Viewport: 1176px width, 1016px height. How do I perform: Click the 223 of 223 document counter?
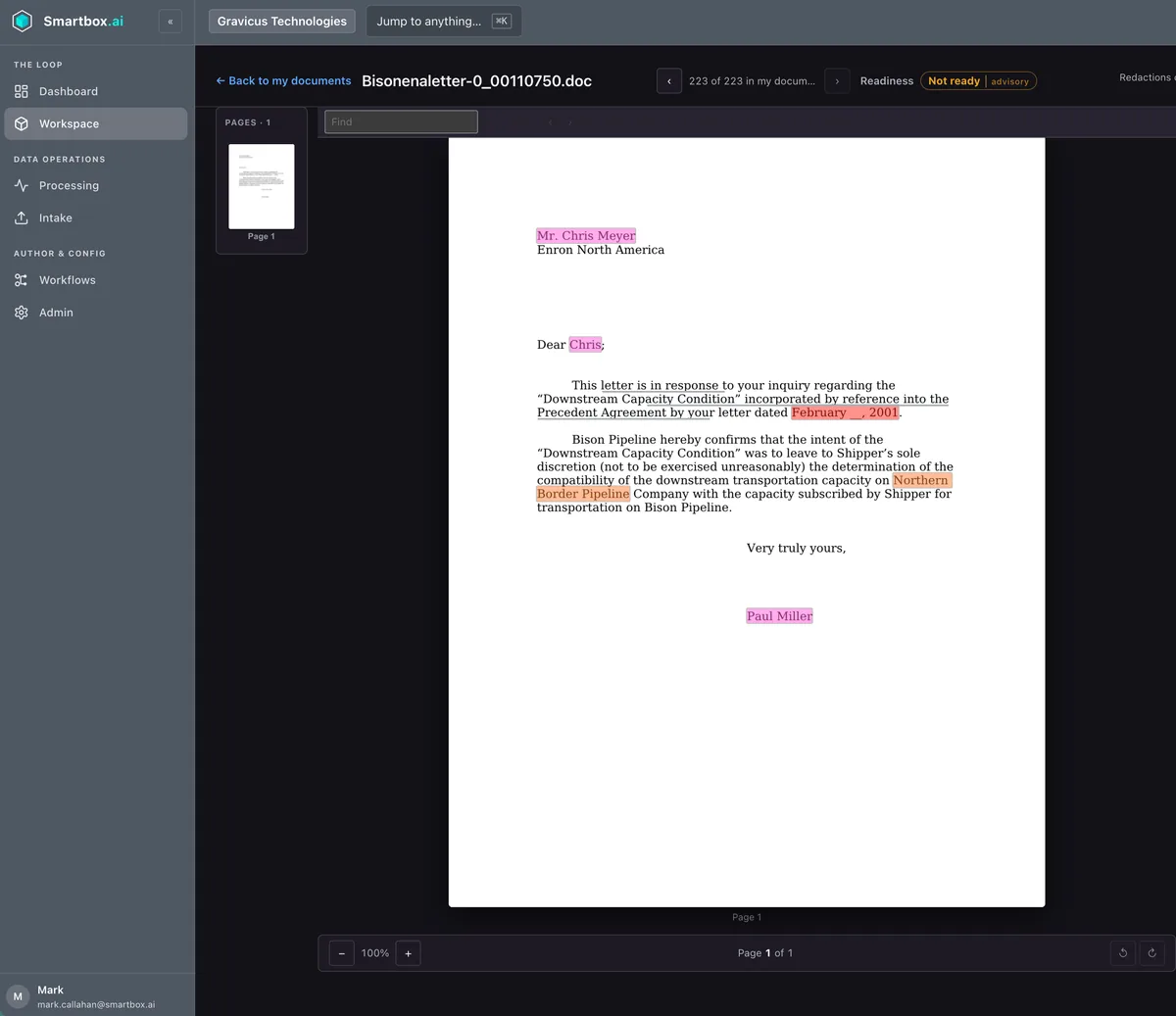point(752,81)
